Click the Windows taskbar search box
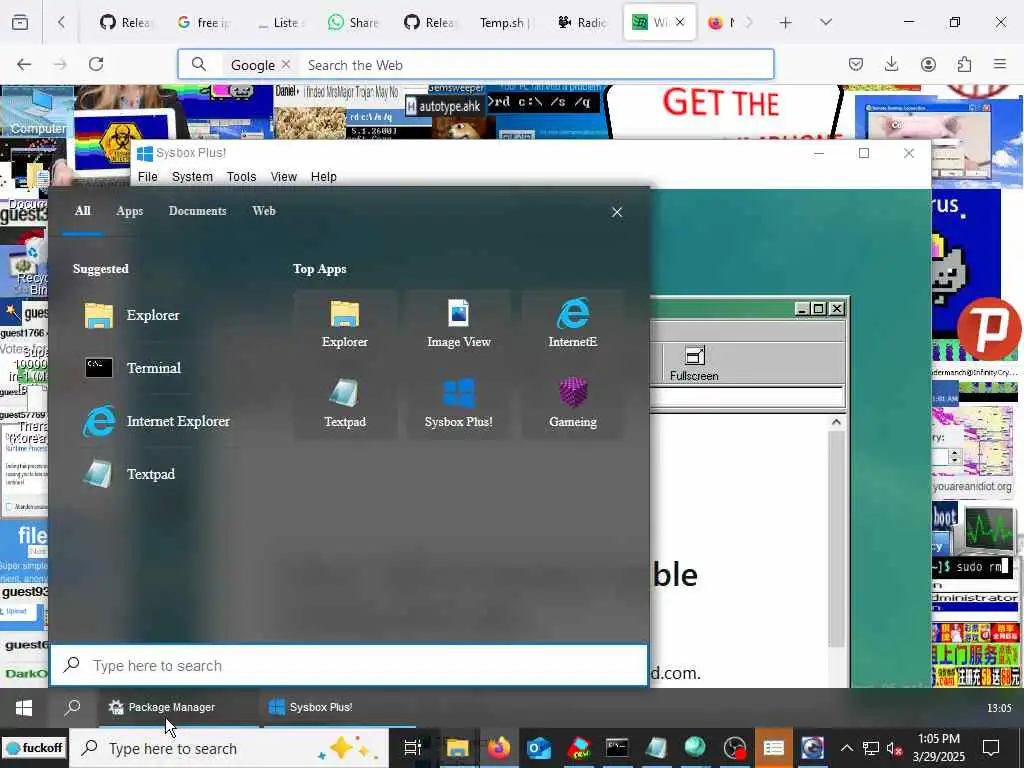Screen dimensions: 1024x768 point(229,748)
